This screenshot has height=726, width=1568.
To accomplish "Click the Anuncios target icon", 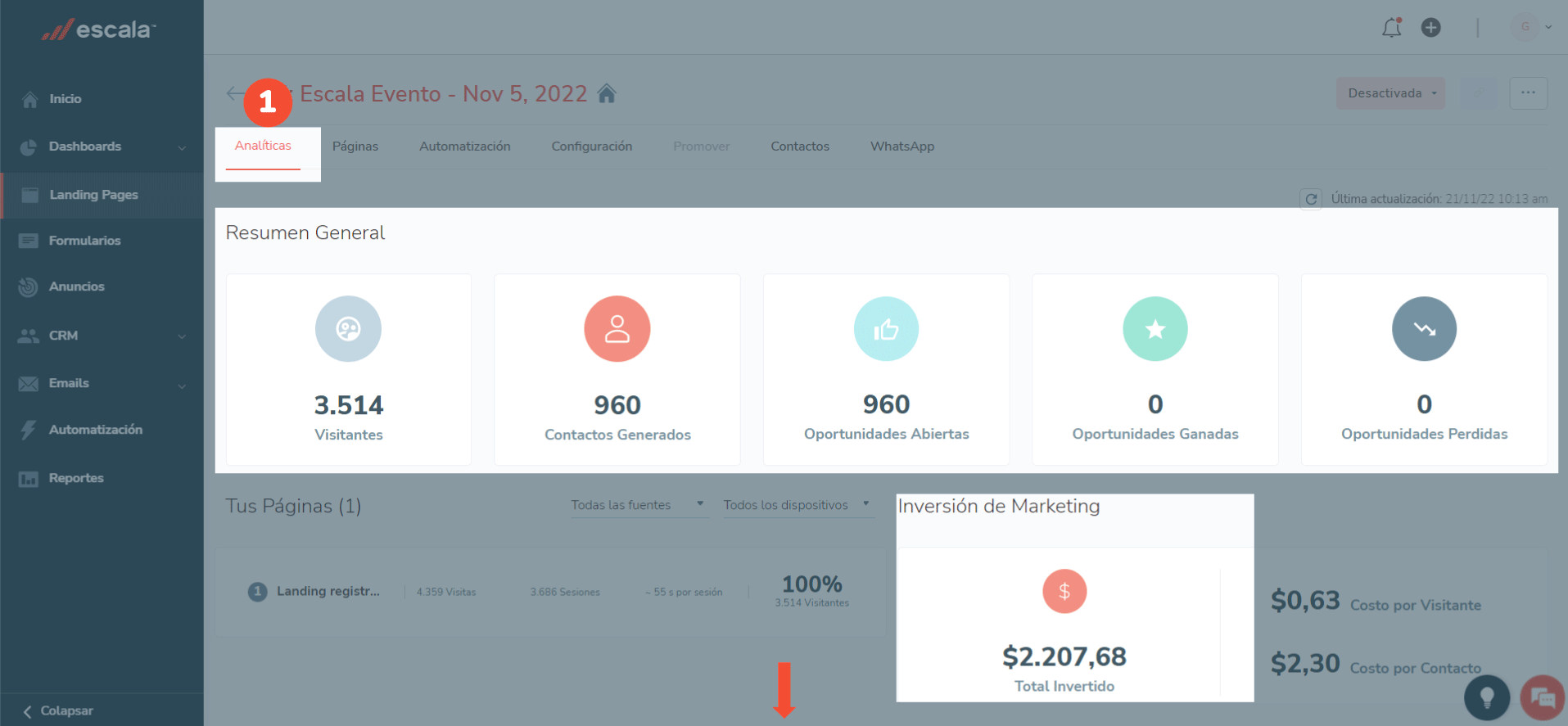I will (28, 287).
